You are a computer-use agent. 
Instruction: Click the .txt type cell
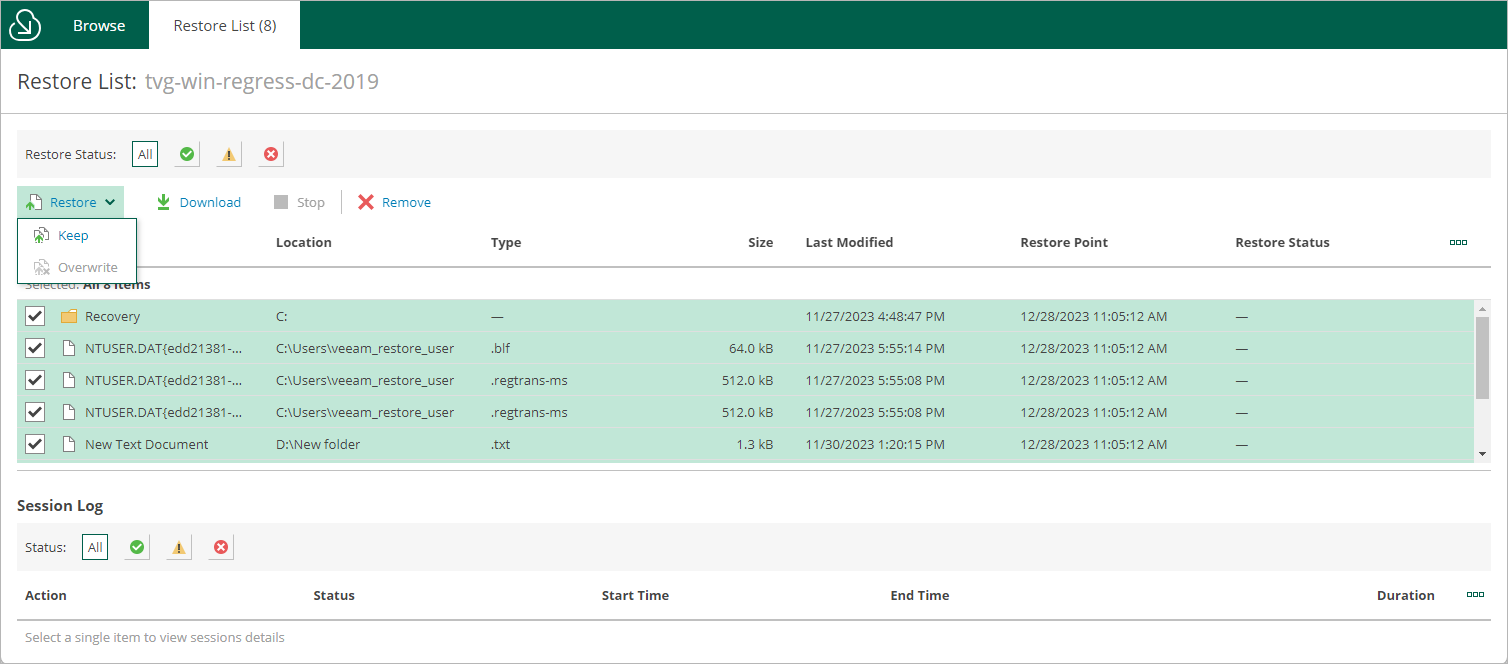tap(501, 444)
